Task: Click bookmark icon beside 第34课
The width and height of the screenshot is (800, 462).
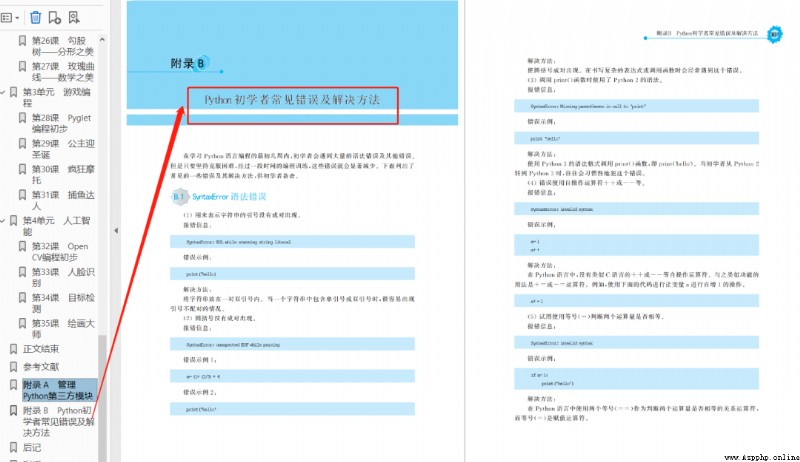Action: (x=22, y=297)
